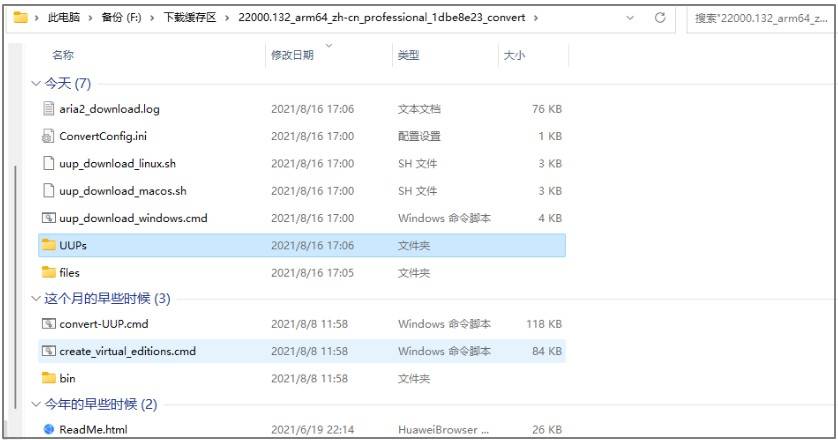Click the 2021/6/19 22:14 date of ReadMe.html
Image resolution: width=838 pixels, height=440 pixels.
pos(312,429)
